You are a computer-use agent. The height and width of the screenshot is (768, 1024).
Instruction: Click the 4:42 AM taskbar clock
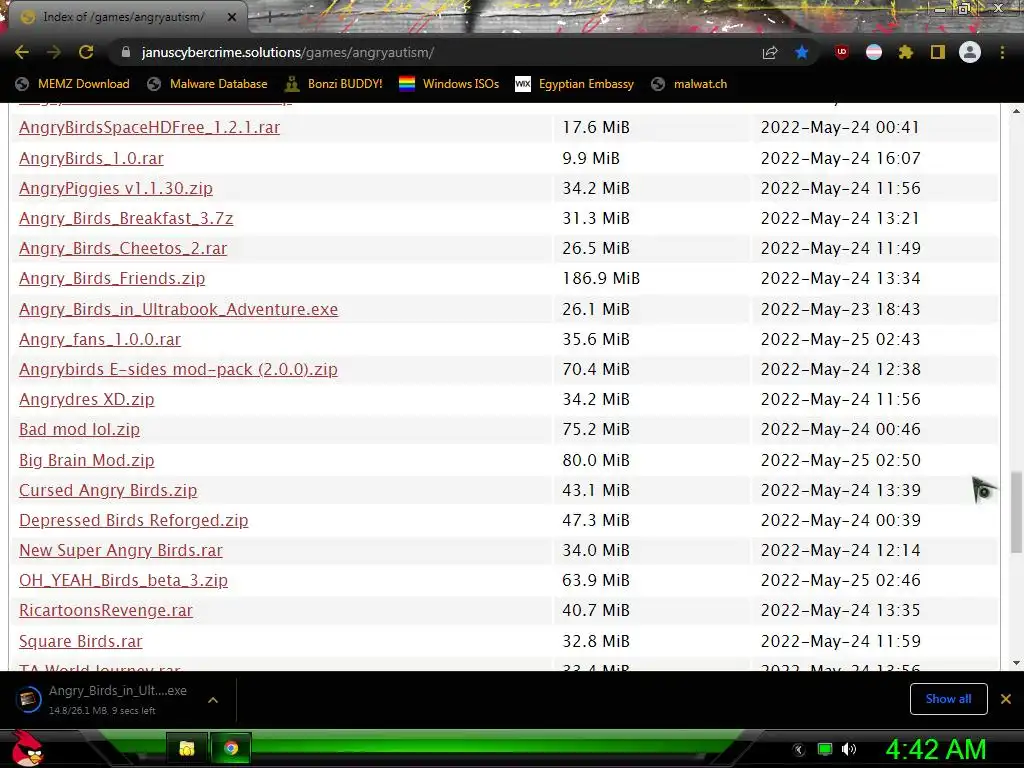pos(936,750)
